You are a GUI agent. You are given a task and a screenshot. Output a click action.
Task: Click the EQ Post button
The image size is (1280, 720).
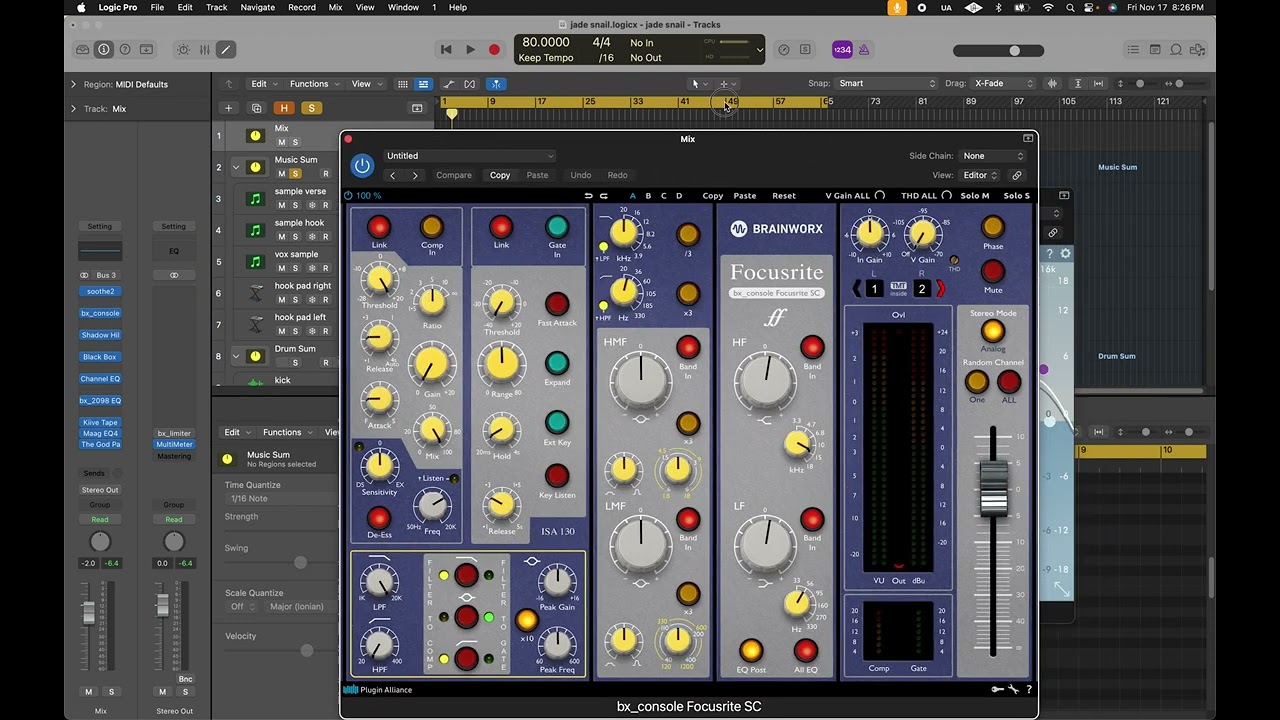pos(751,651)
